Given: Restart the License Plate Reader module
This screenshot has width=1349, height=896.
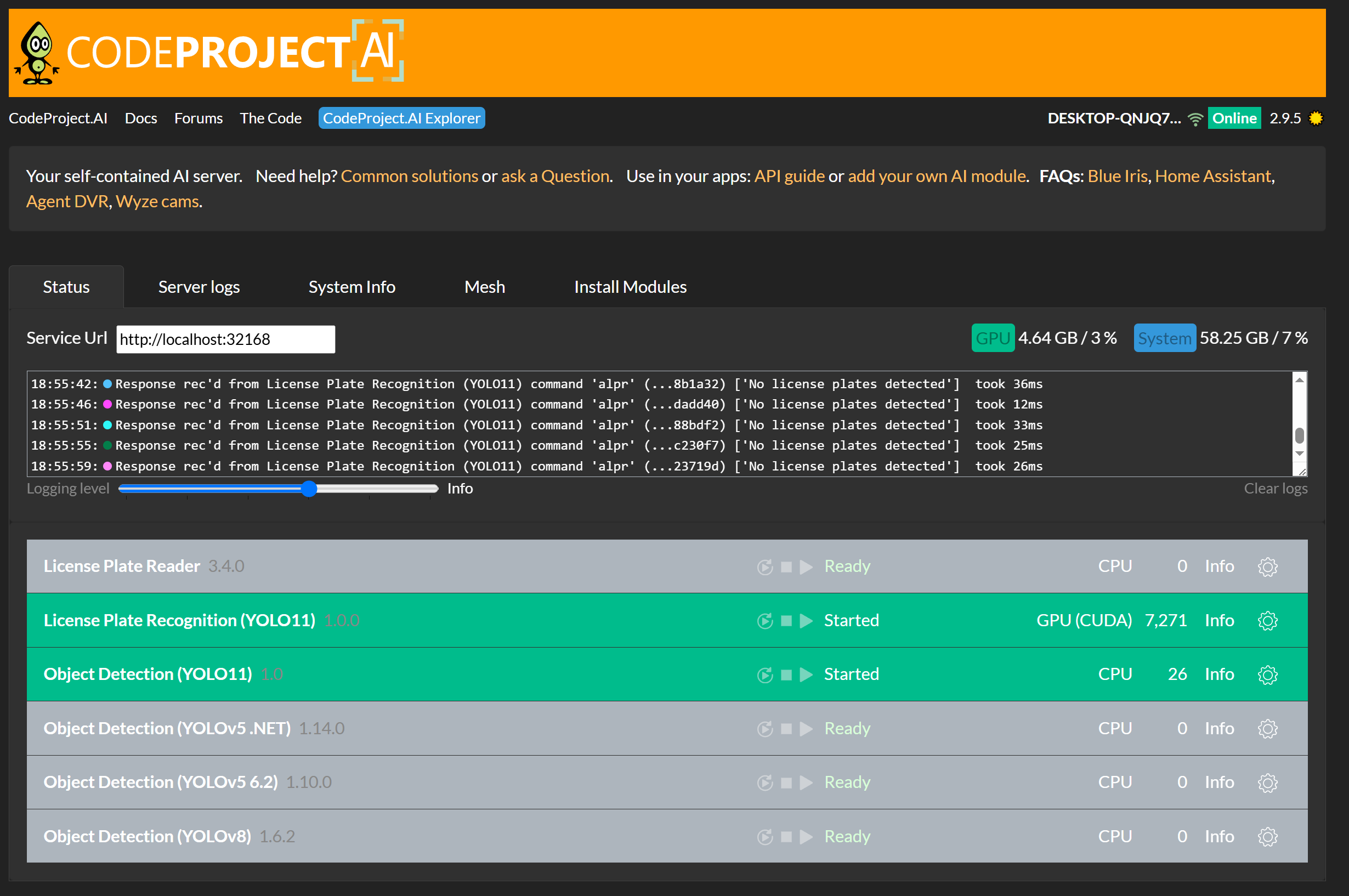Looking at the screenshot, I should 764,567.
